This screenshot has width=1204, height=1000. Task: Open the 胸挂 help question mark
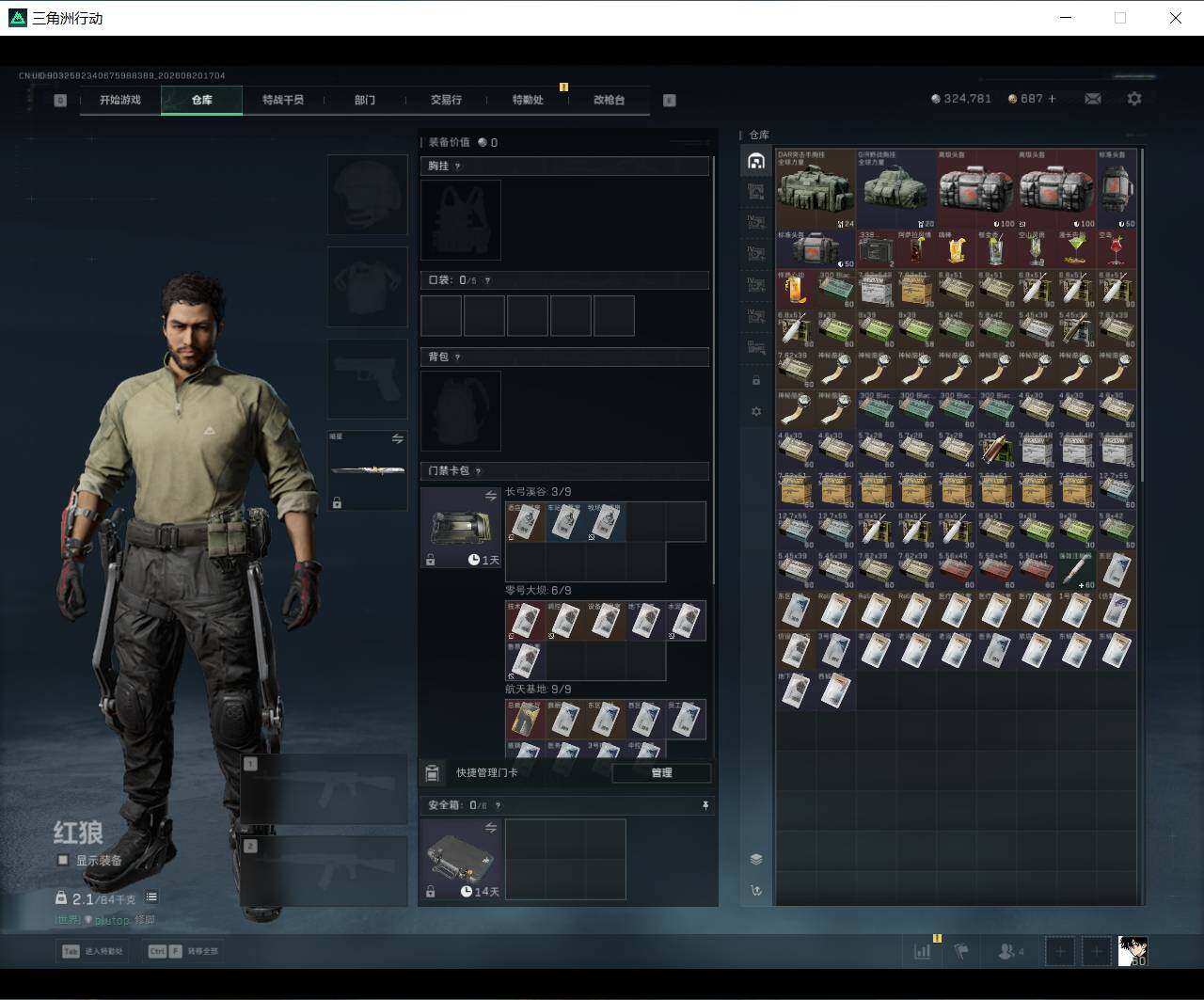point(458,167)
